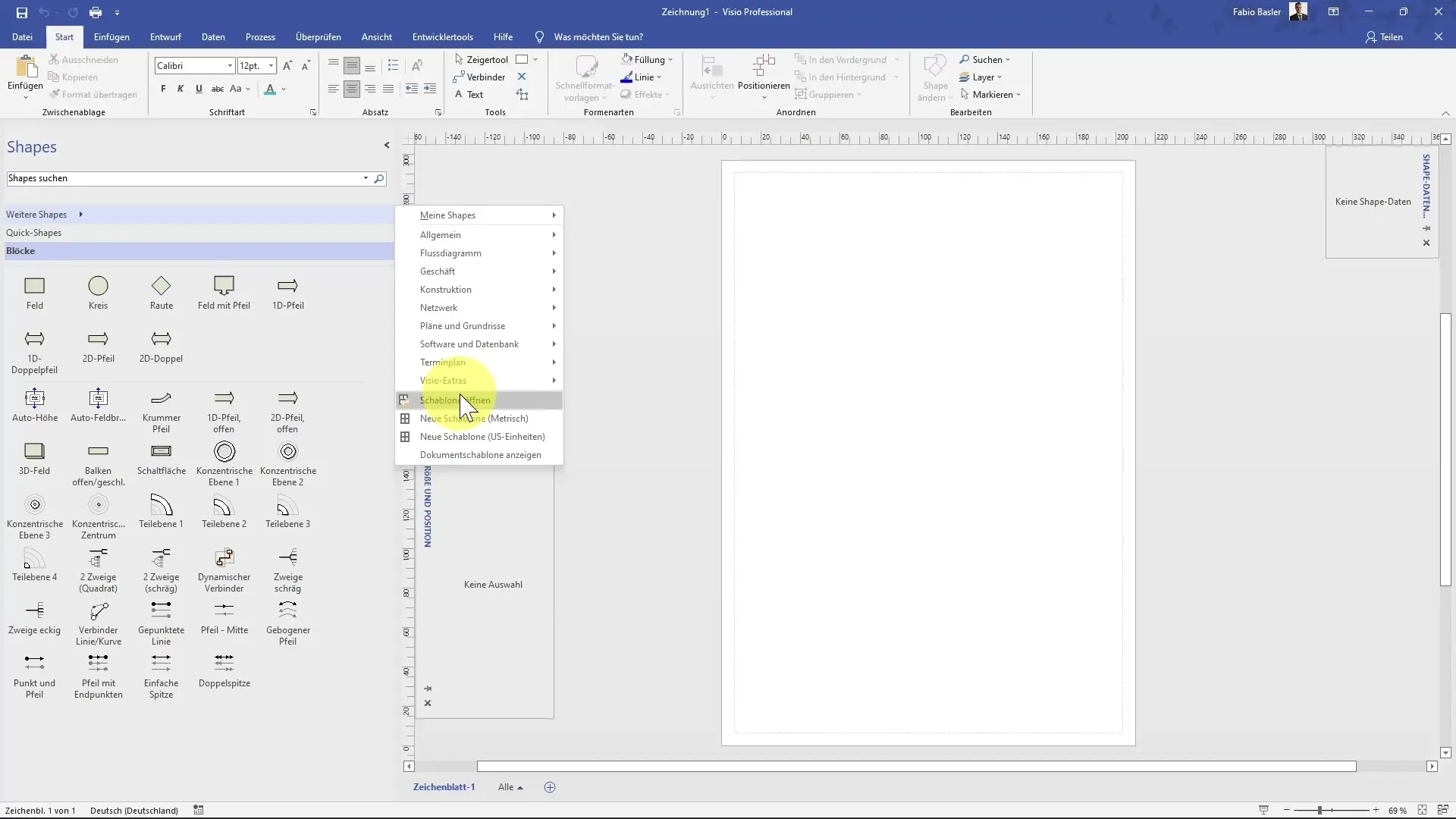Collapse the Shapes pane arrow
Image resolution: width=1456 pixels, height=819 pixels.
point(387,146)
